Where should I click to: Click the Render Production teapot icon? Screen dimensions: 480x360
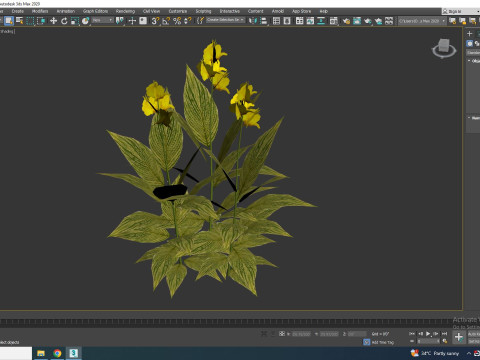[368, 21]
